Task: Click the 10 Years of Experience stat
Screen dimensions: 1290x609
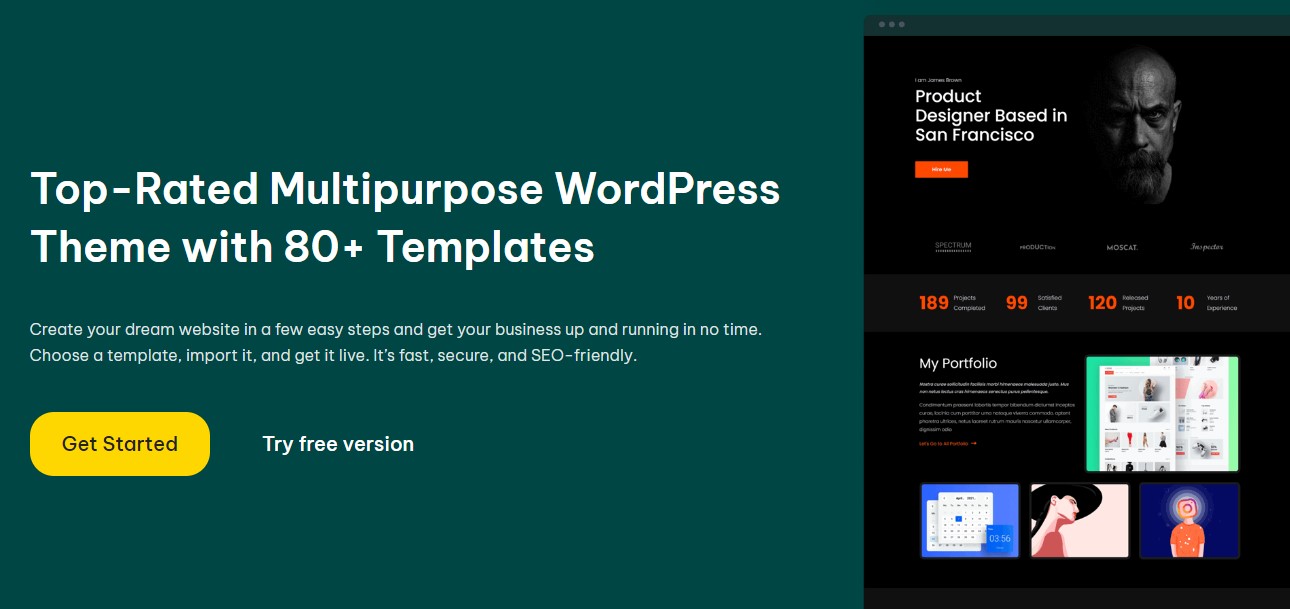Action: pyautogui.click(x=1207, y=302)
